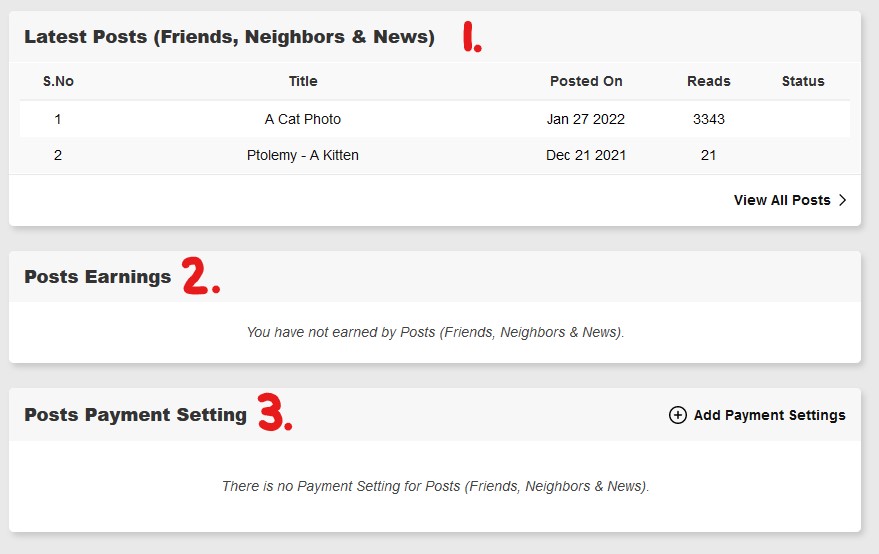Click the red number 1 annotation
Image resolution: width=879 pixels, height=554 pixels.
pos(470,37)
